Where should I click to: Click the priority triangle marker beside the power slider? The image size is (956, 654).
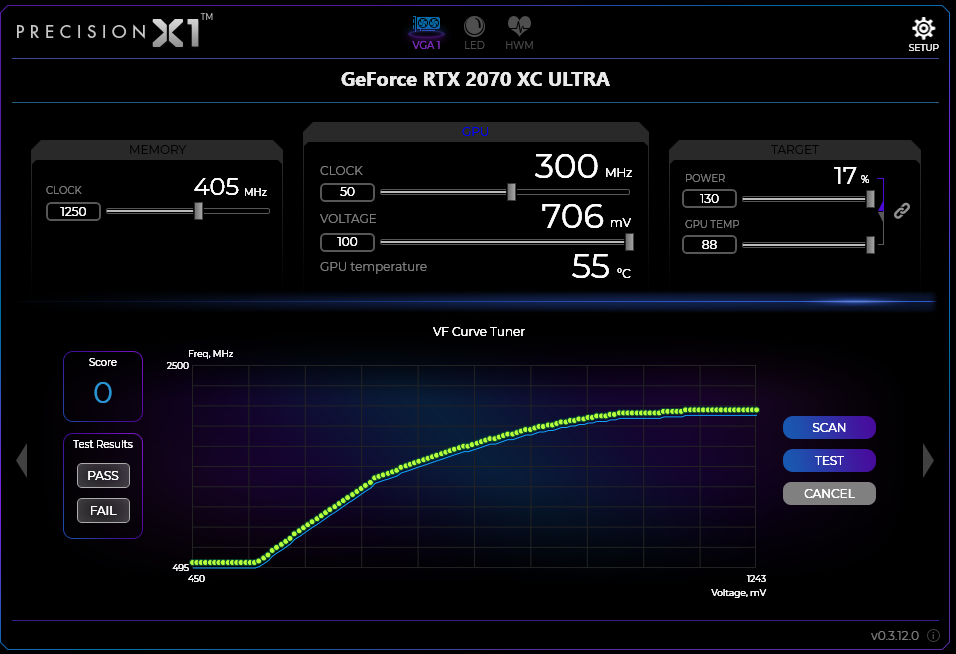point(881,207)
